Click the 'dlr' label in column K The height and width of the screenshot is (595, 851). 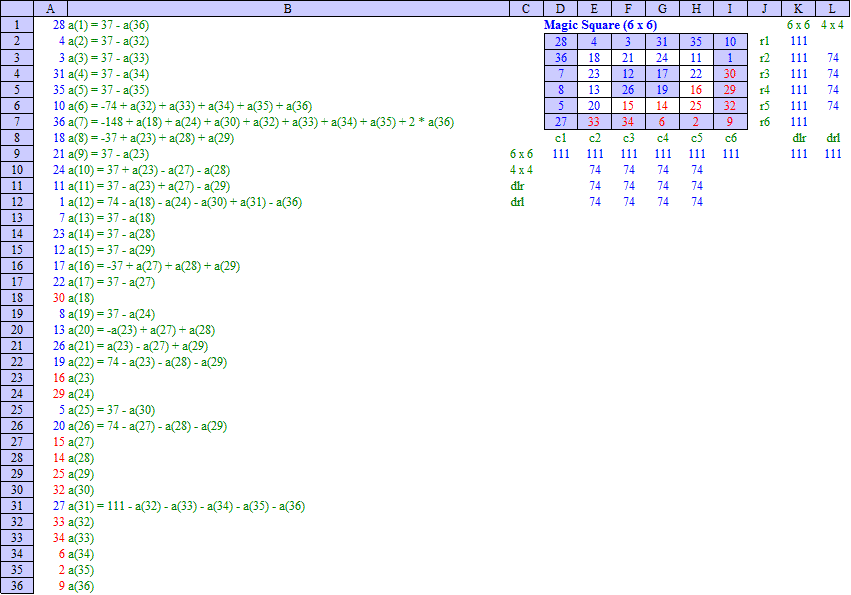(x=799, y=138)
